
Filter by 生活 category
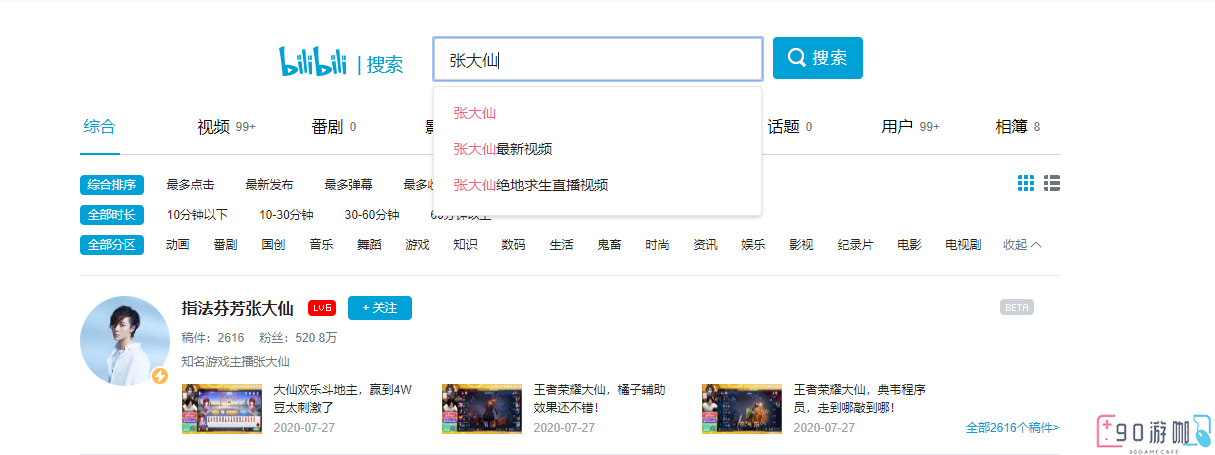561,245
